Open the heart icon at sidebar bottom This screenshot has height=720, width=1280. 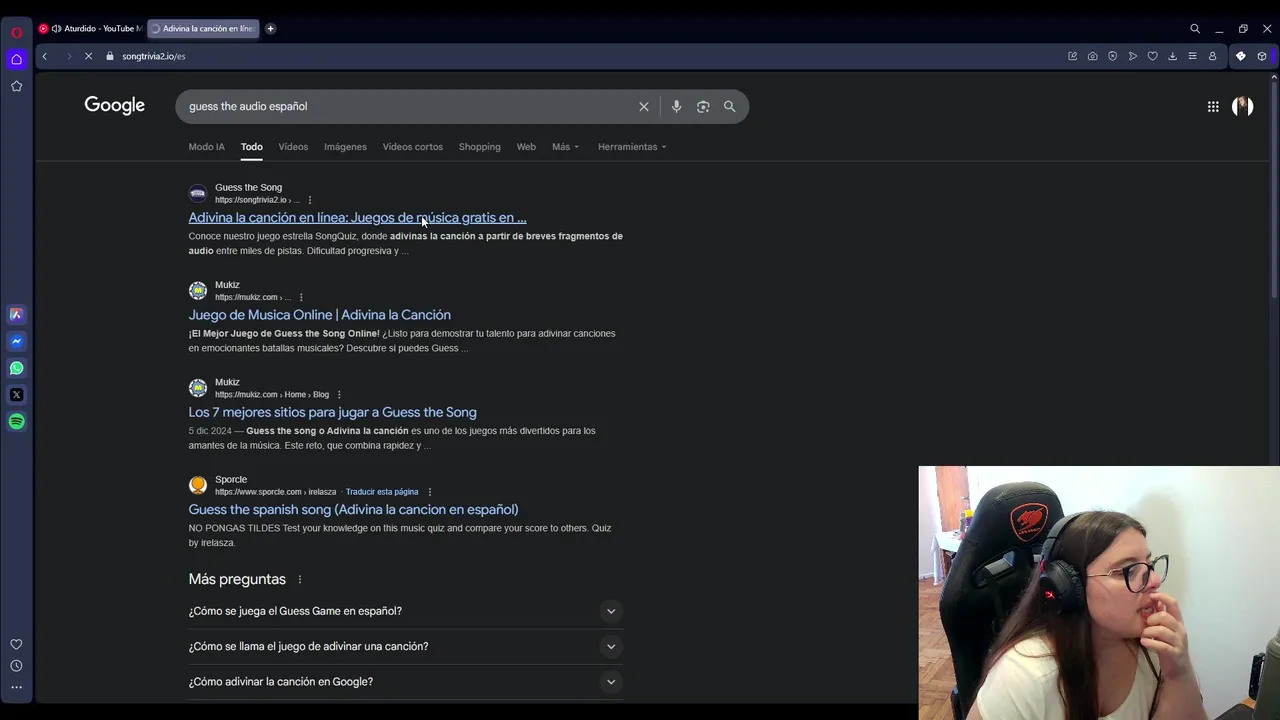point(16,645)
